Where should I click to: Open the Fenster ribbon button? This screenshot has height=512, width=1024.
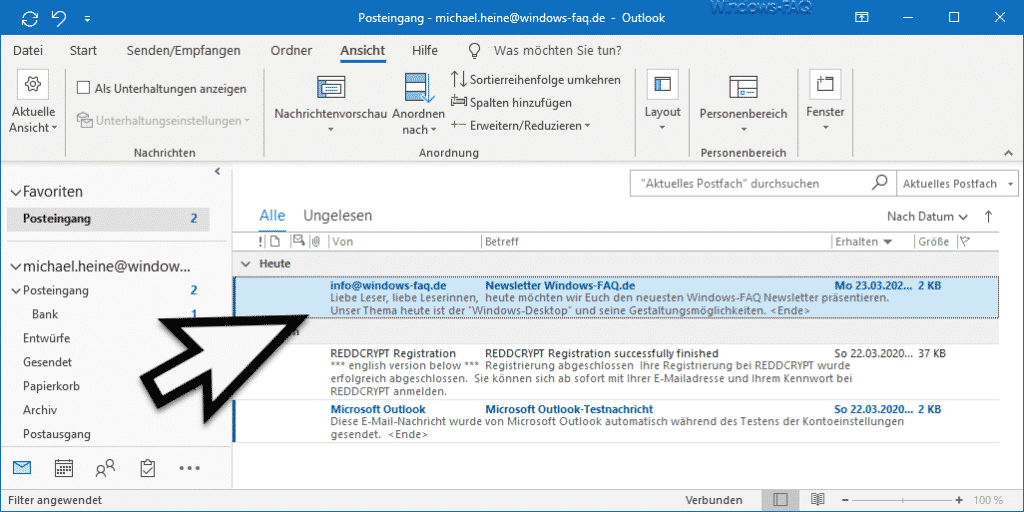(x=825, y=101)
